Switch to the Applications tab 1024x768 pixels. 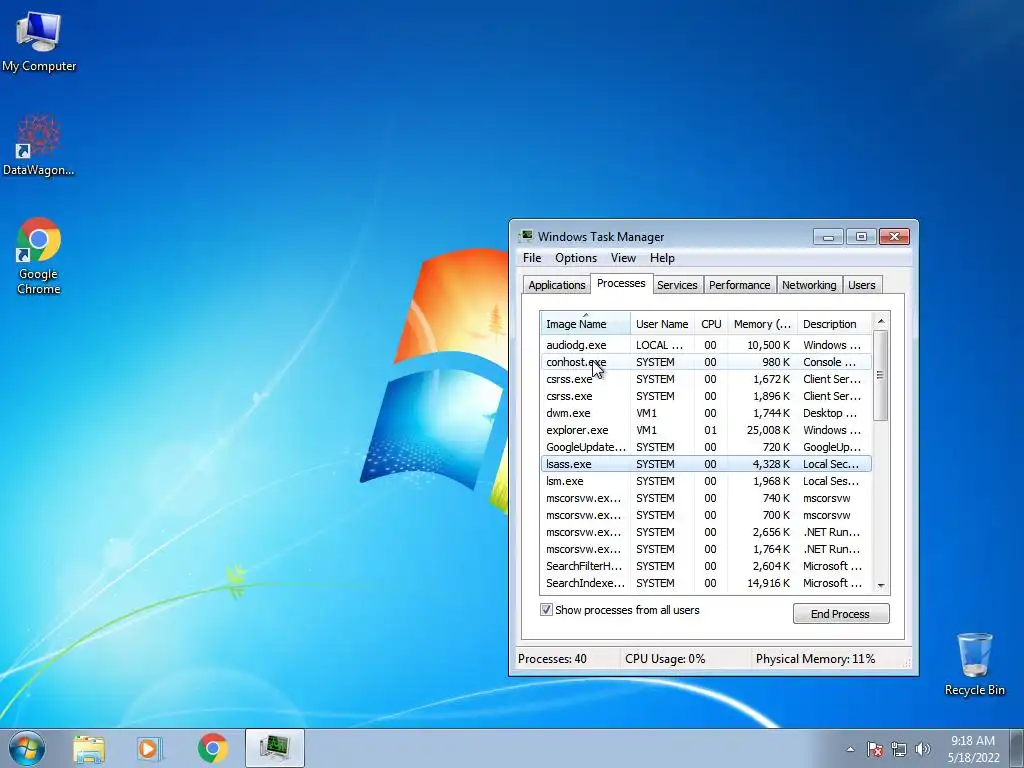(556, 285)
